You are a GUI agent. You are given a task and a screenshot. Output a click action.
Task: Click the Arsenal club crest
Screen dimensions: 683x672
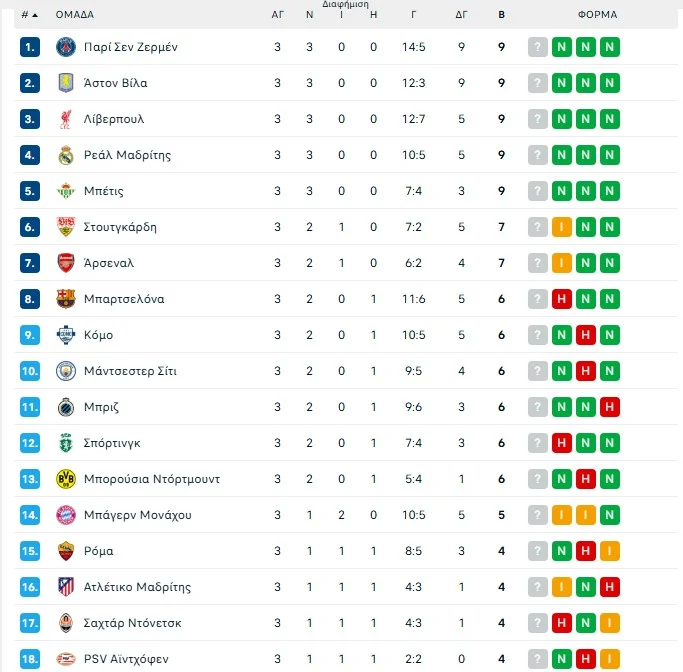(66, 263)
